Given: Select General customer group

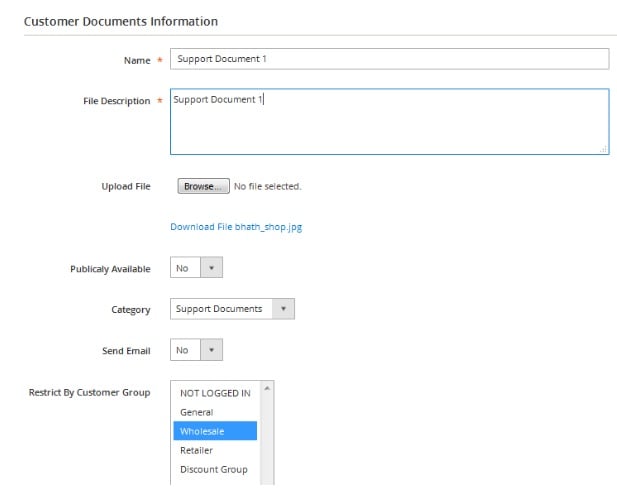Looking at the screenshot, I should [x=215, y=412].
